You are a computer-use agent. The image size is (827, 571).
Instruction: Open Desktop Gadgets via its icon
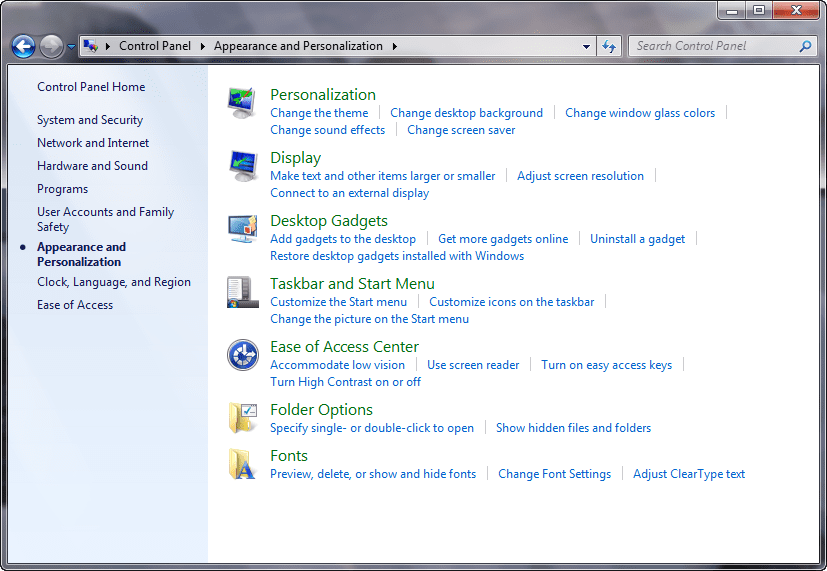click(x=243, y=229)
